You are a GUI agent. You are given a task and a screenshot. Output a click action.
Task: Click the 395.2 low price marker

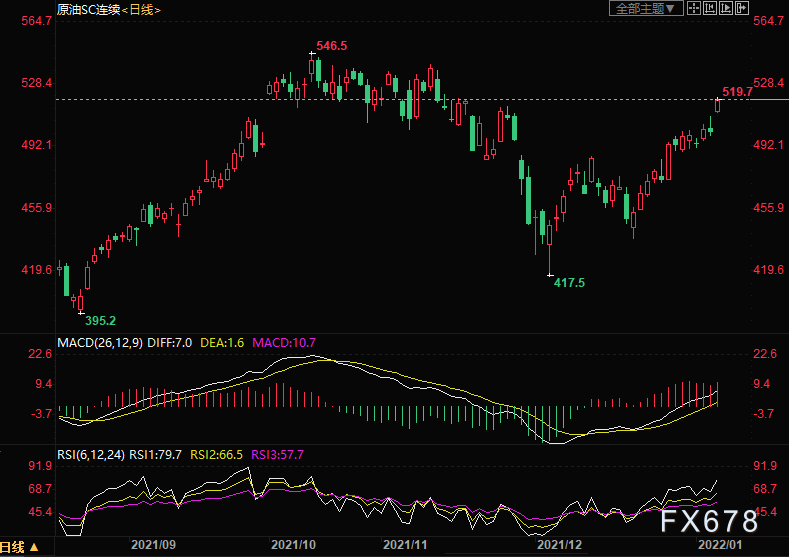[x=100, y=321]
